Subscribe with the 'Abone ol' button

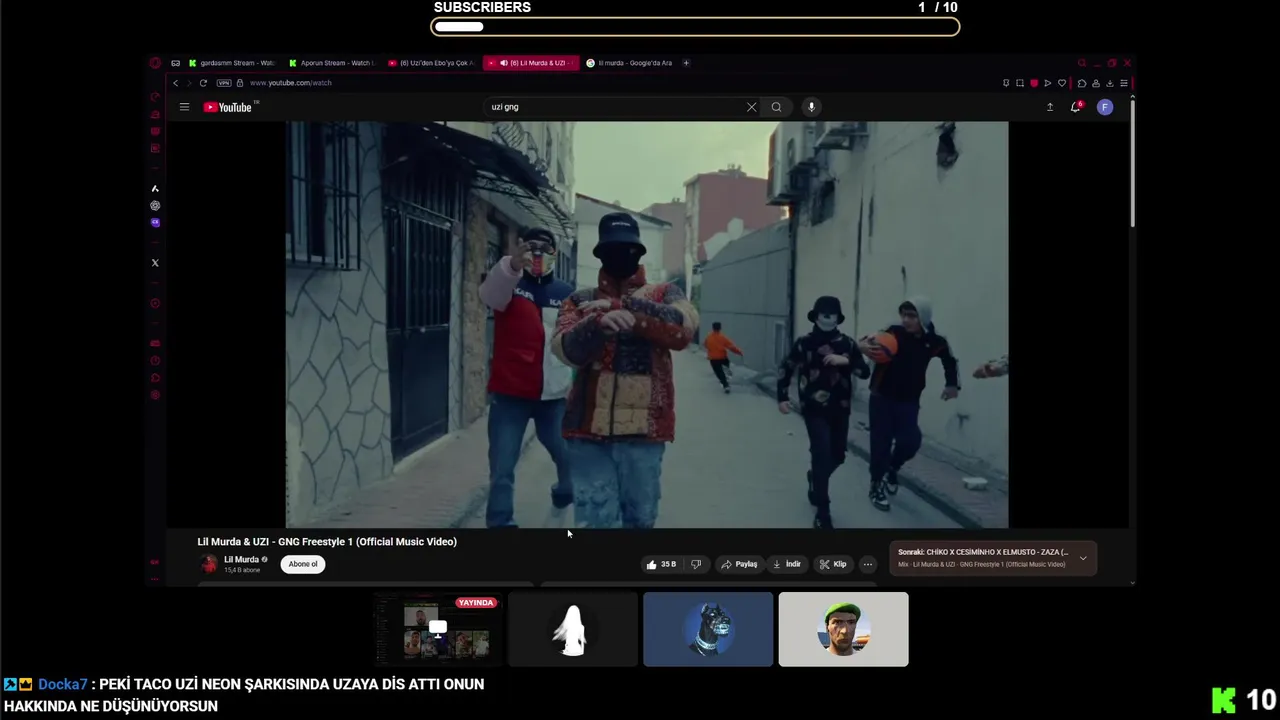(x=303, y=564)
